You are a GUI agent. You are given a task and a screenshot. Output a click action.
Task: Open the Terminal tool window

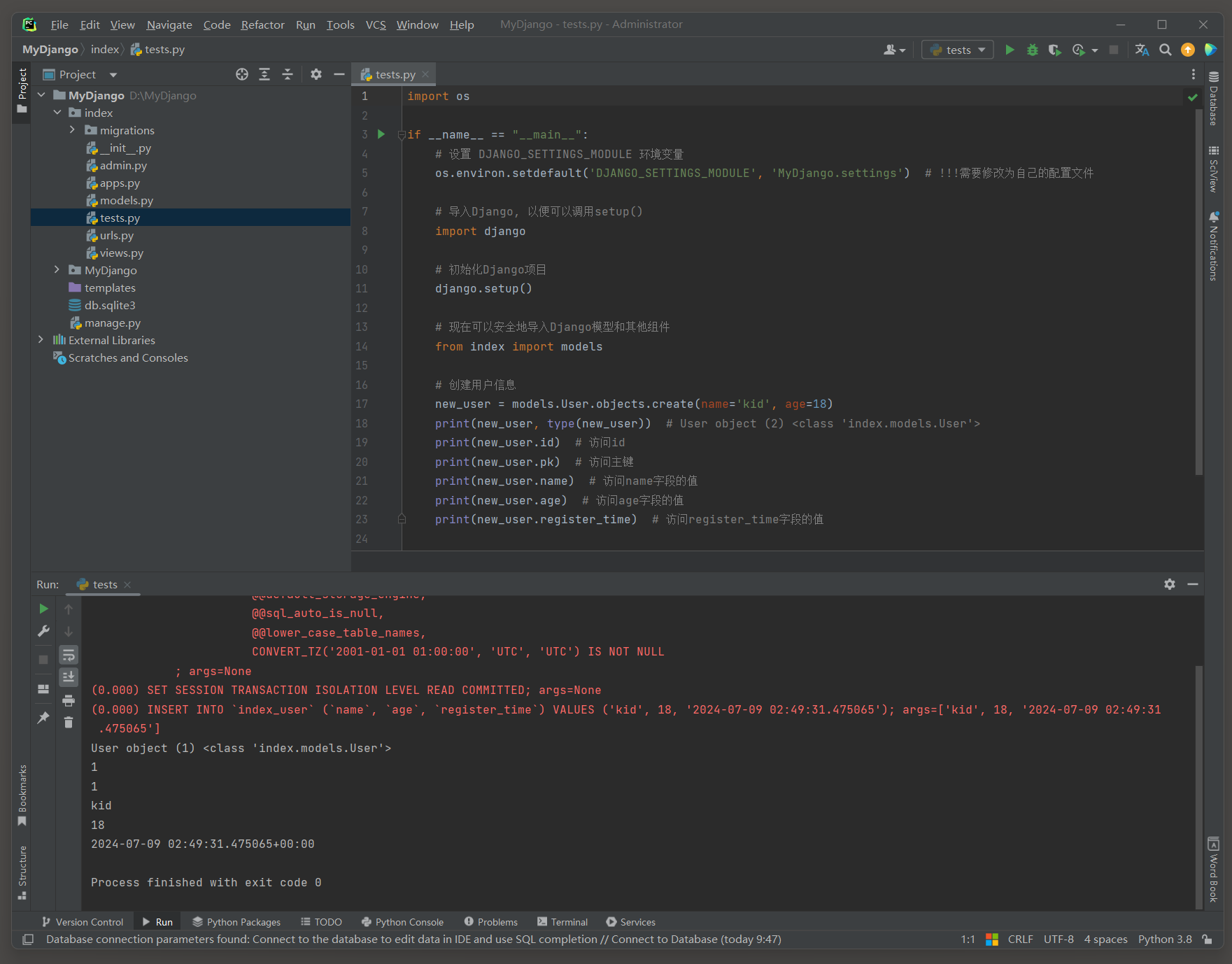point(562,922)
